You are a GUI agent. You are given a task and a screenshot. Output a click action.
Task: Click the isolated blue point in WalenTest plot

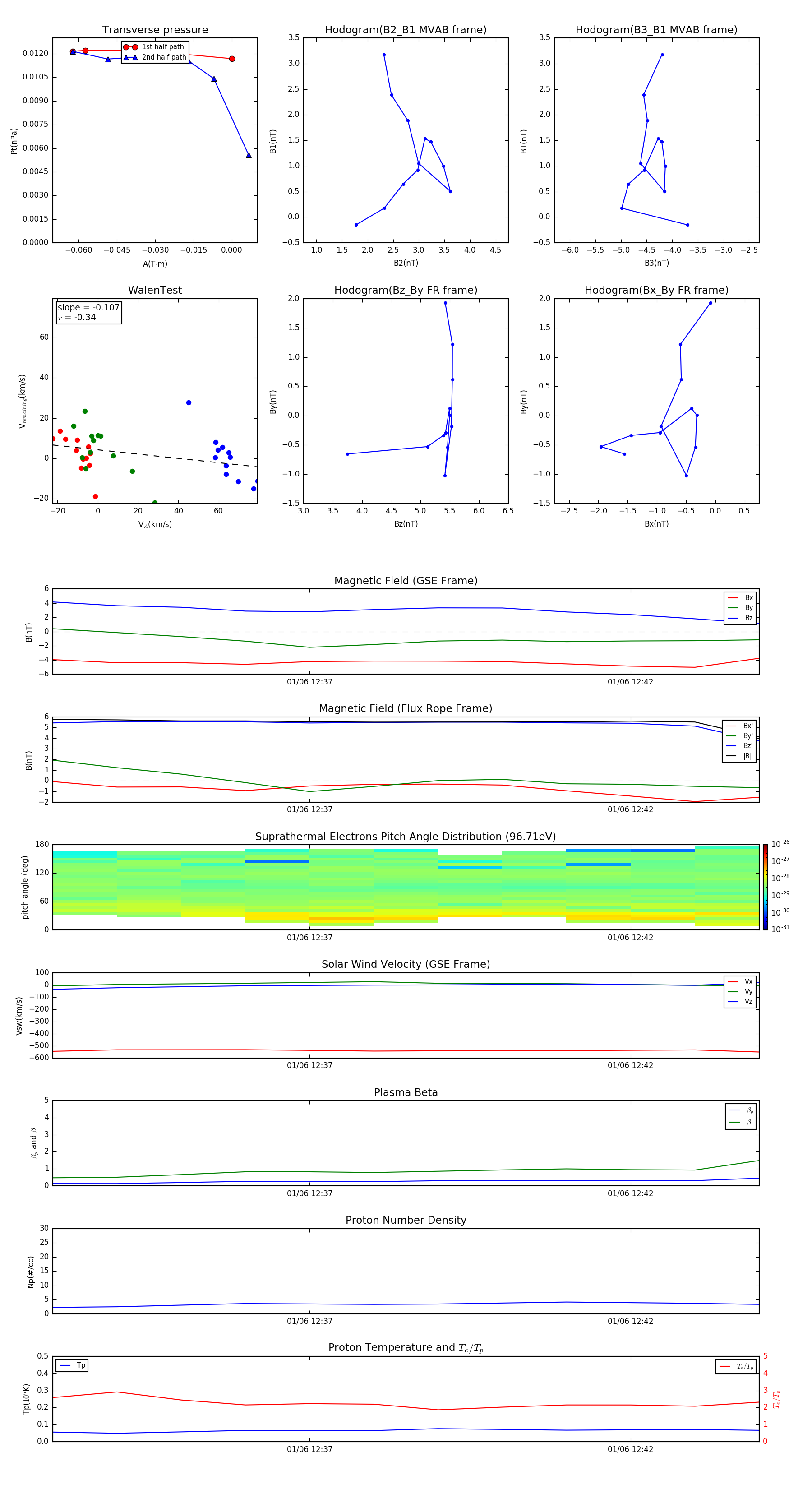[x=189, y=403]
